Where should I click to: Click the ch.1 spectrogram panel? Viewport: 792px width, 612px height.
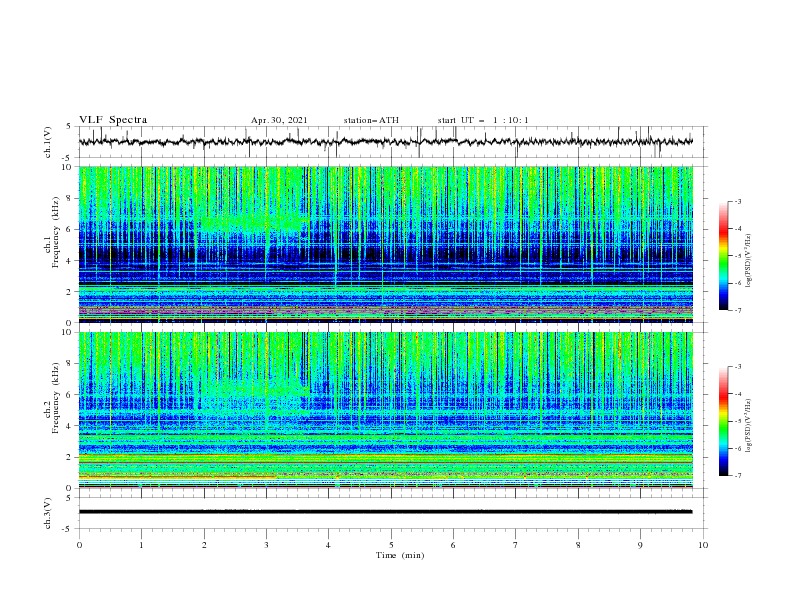[x=385, y=244]
